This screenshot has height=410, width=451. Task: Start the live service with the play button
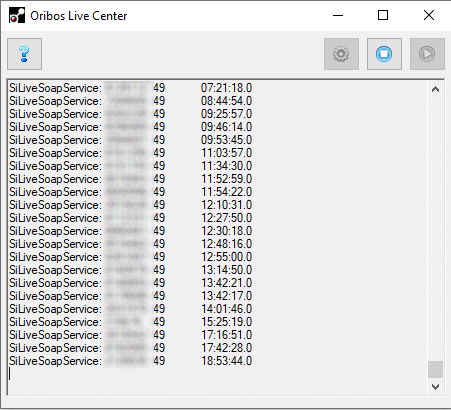point(427,54)
